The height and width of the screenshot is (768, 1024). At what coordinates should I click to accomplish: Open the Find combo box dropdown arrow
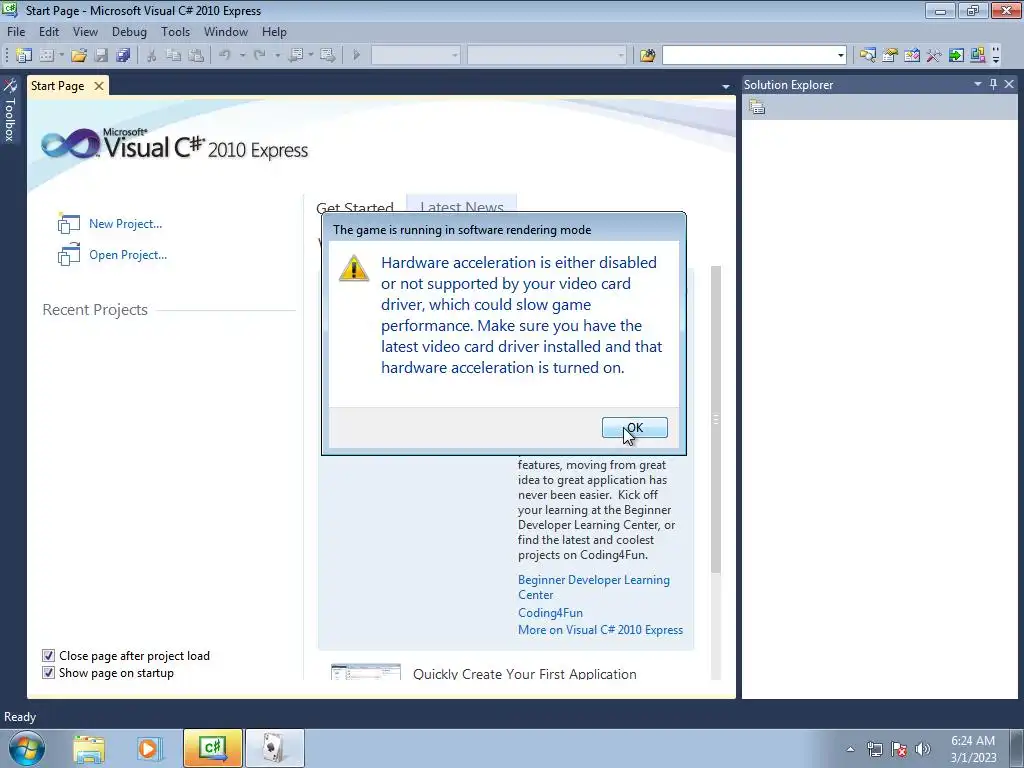coord(840,56)
